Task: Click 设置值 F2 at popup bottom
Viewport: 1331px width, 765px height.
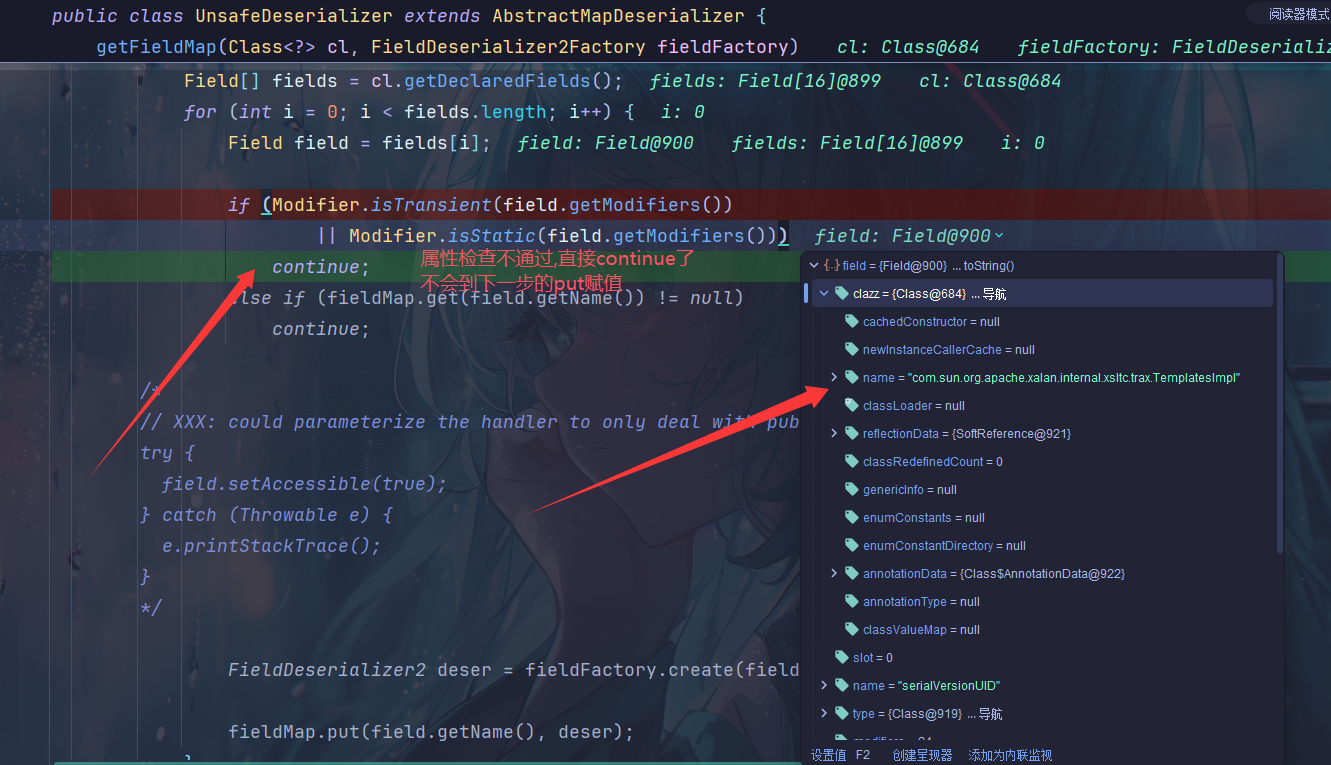Action: [x=840, y=756]
